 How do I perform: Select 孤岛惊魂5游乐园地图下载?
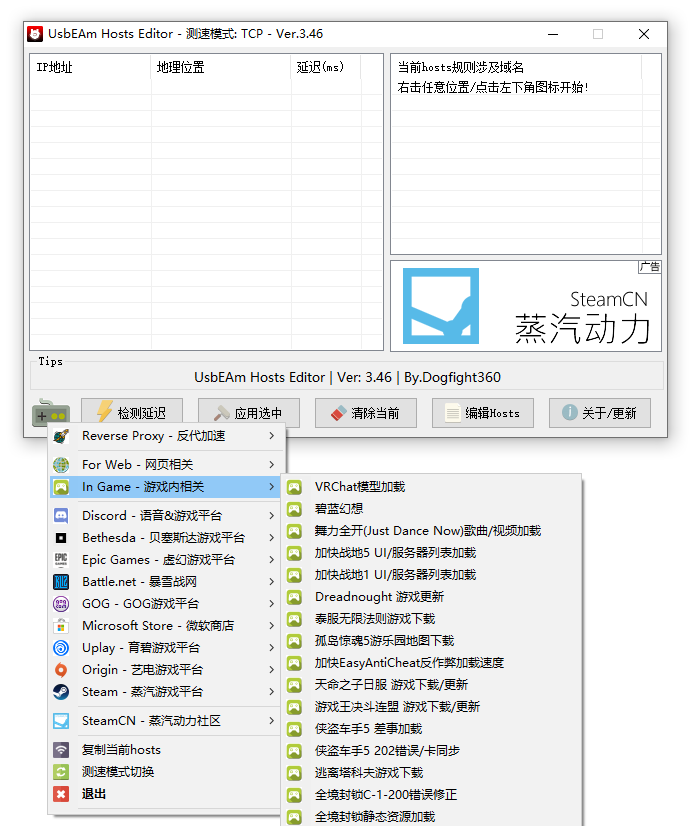(432, 641)
